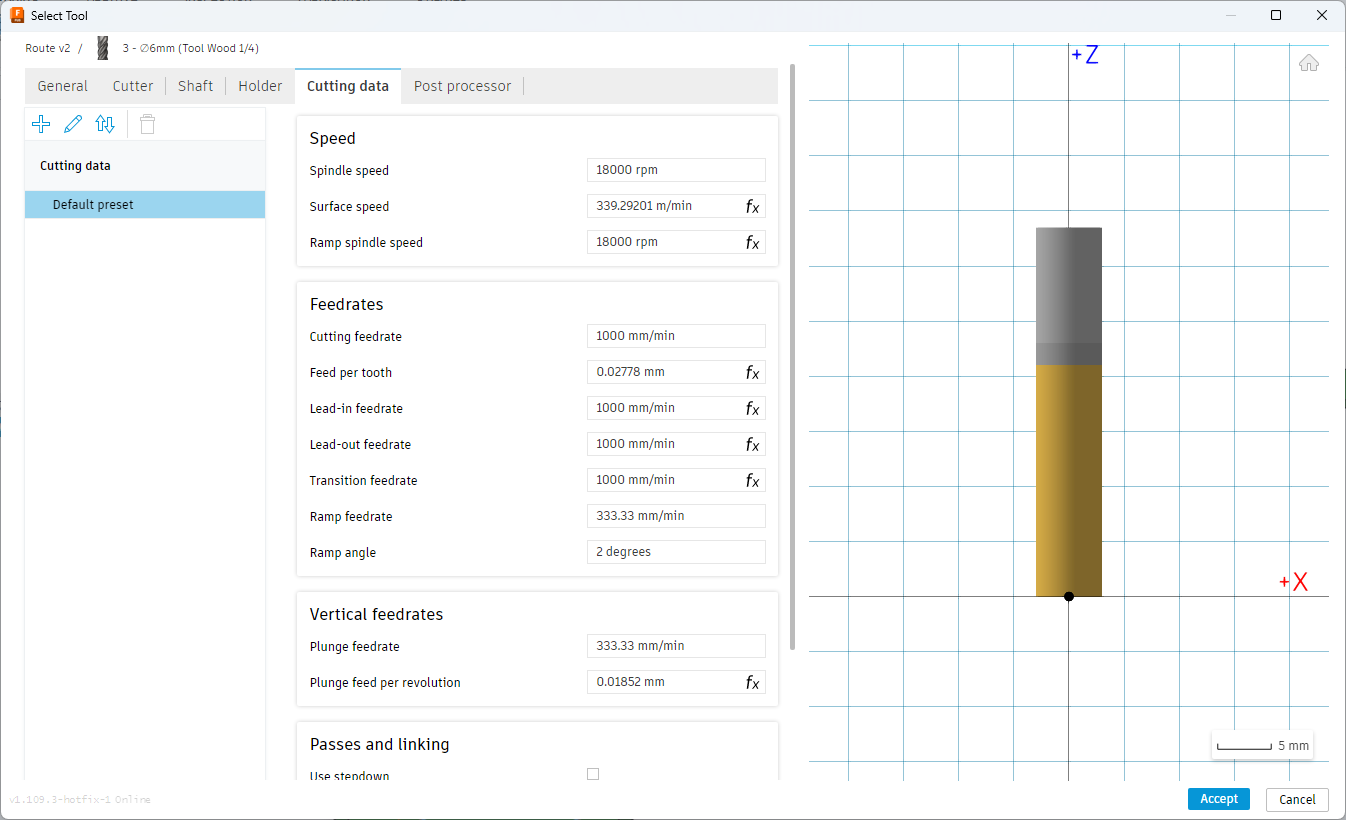Viewport: 1346px width, 820px height.
Task: Reset view with the home icon
Action: click(x=1308, y=64)
